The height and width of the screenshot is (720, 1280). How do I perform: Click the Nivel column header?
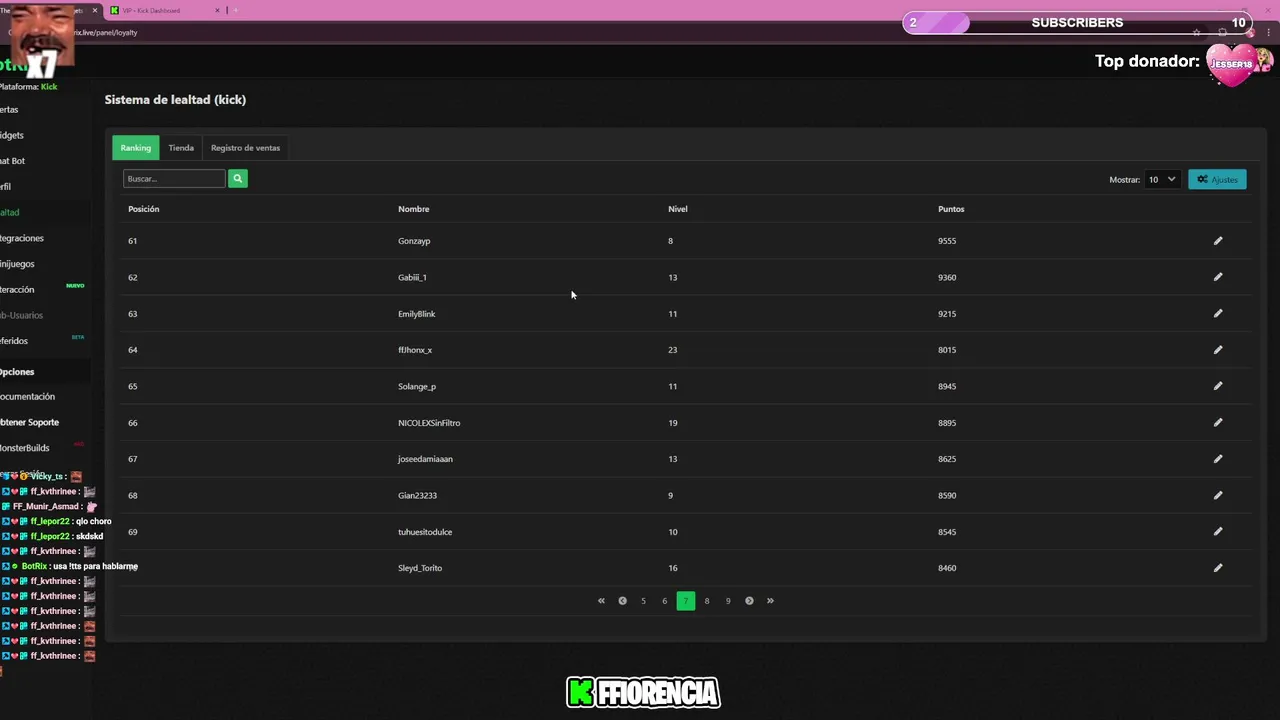678,209
